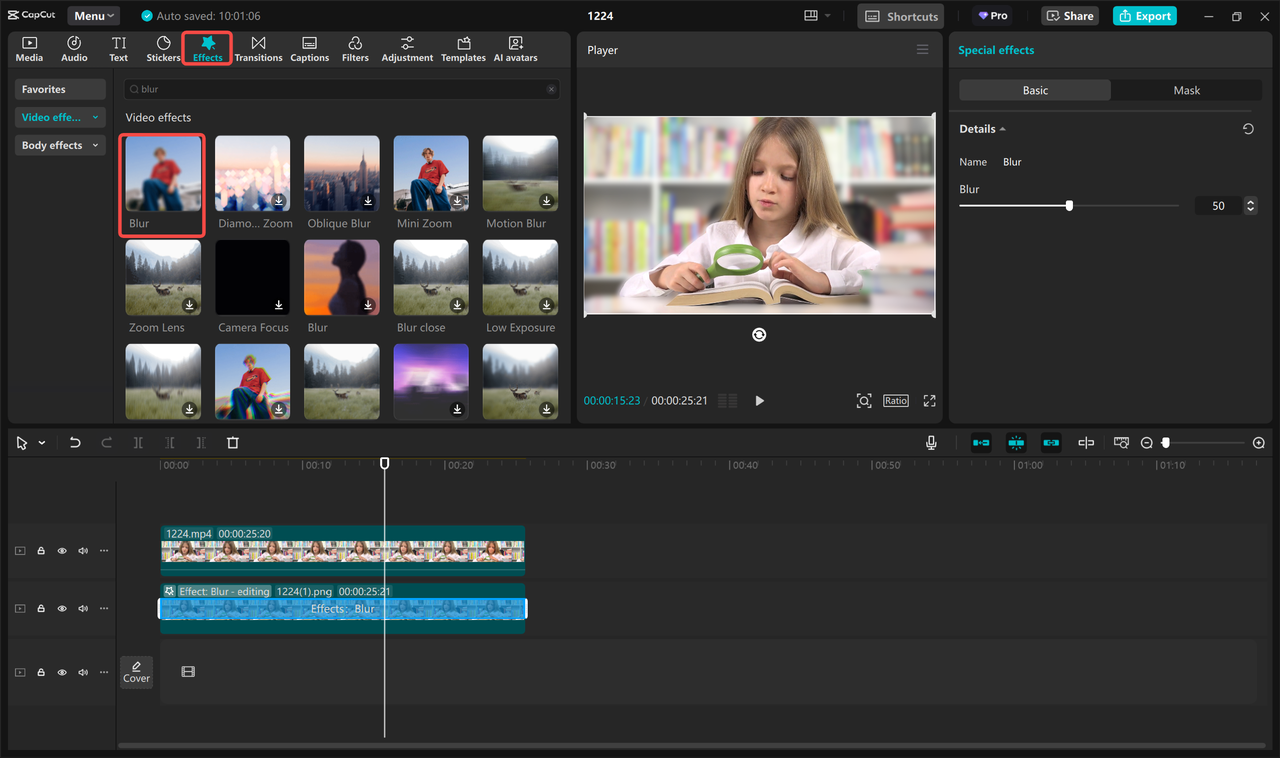Click the Export button
Image resolution: width=1280 pixels, height=758 pixels.
pos(1144,15)
